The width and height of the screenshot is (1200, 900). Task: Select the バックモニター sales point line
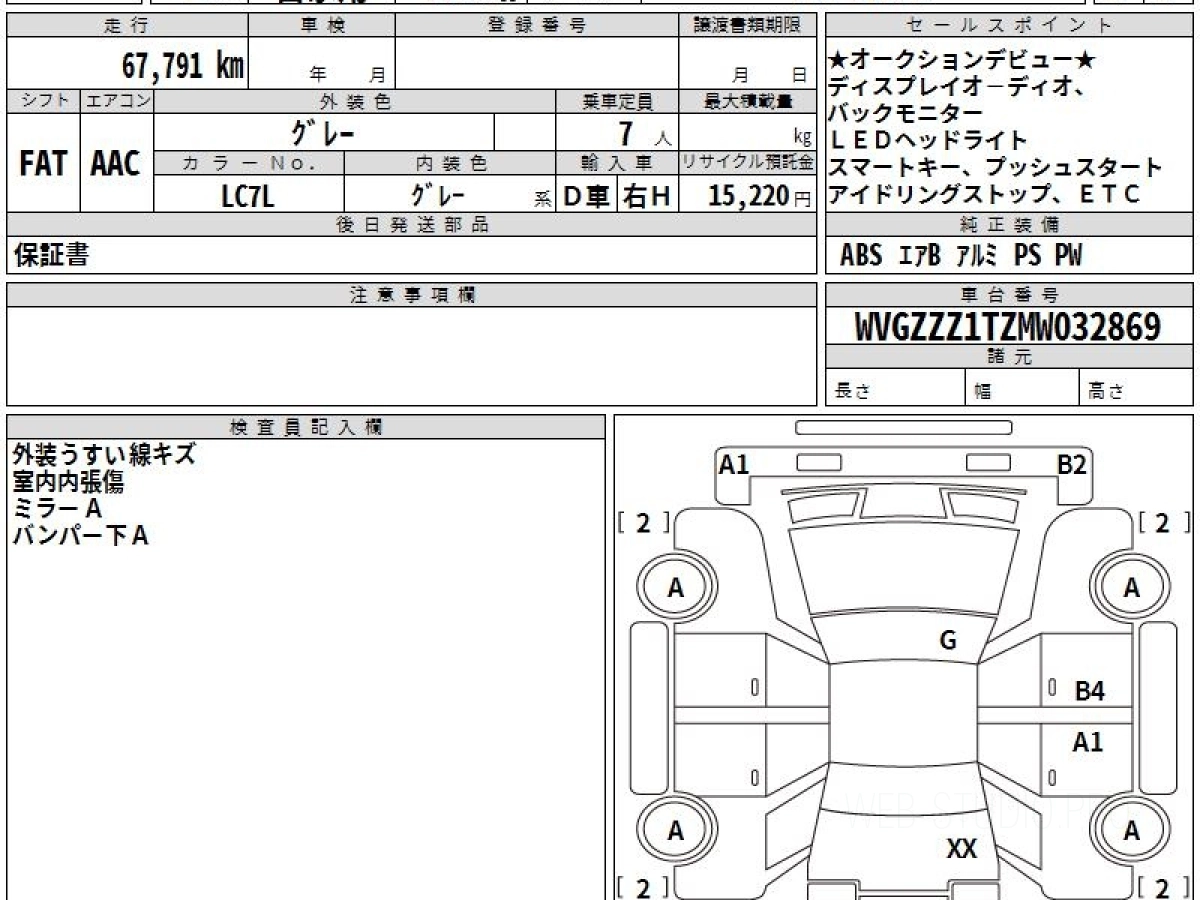[905, 113]
